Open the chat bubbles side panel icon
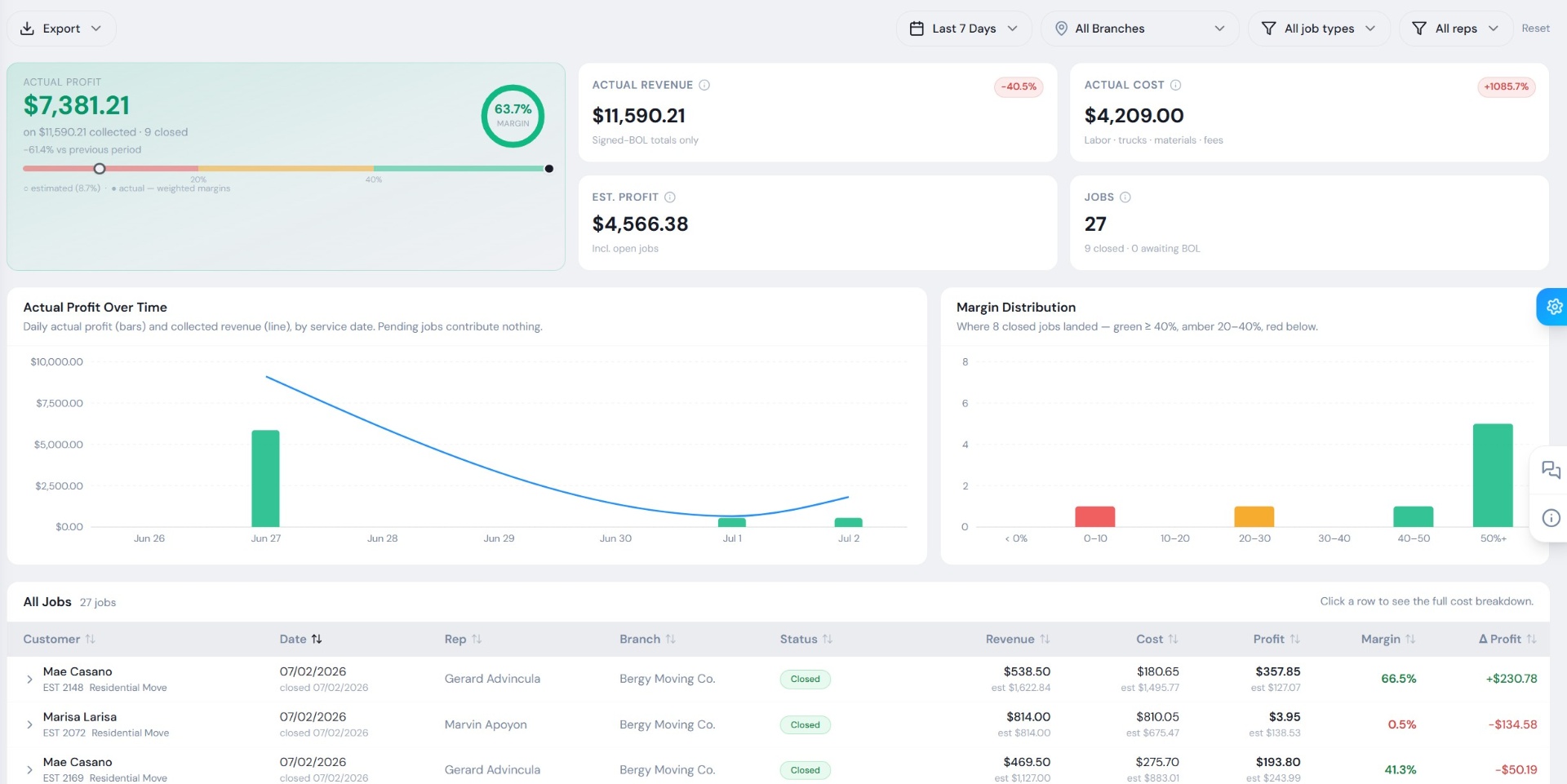1567x784 pixels. coord(1551,470)
